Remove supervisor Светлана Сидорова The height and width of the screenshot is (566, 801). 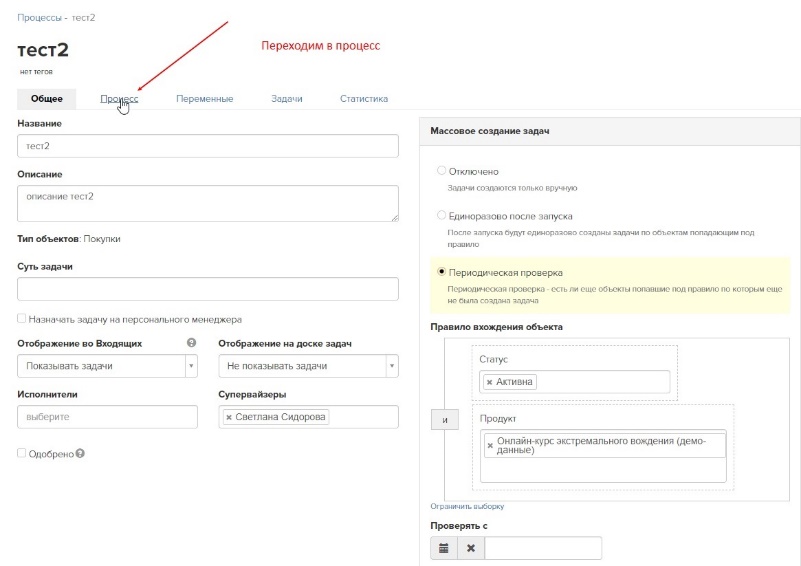click(229, 417)
